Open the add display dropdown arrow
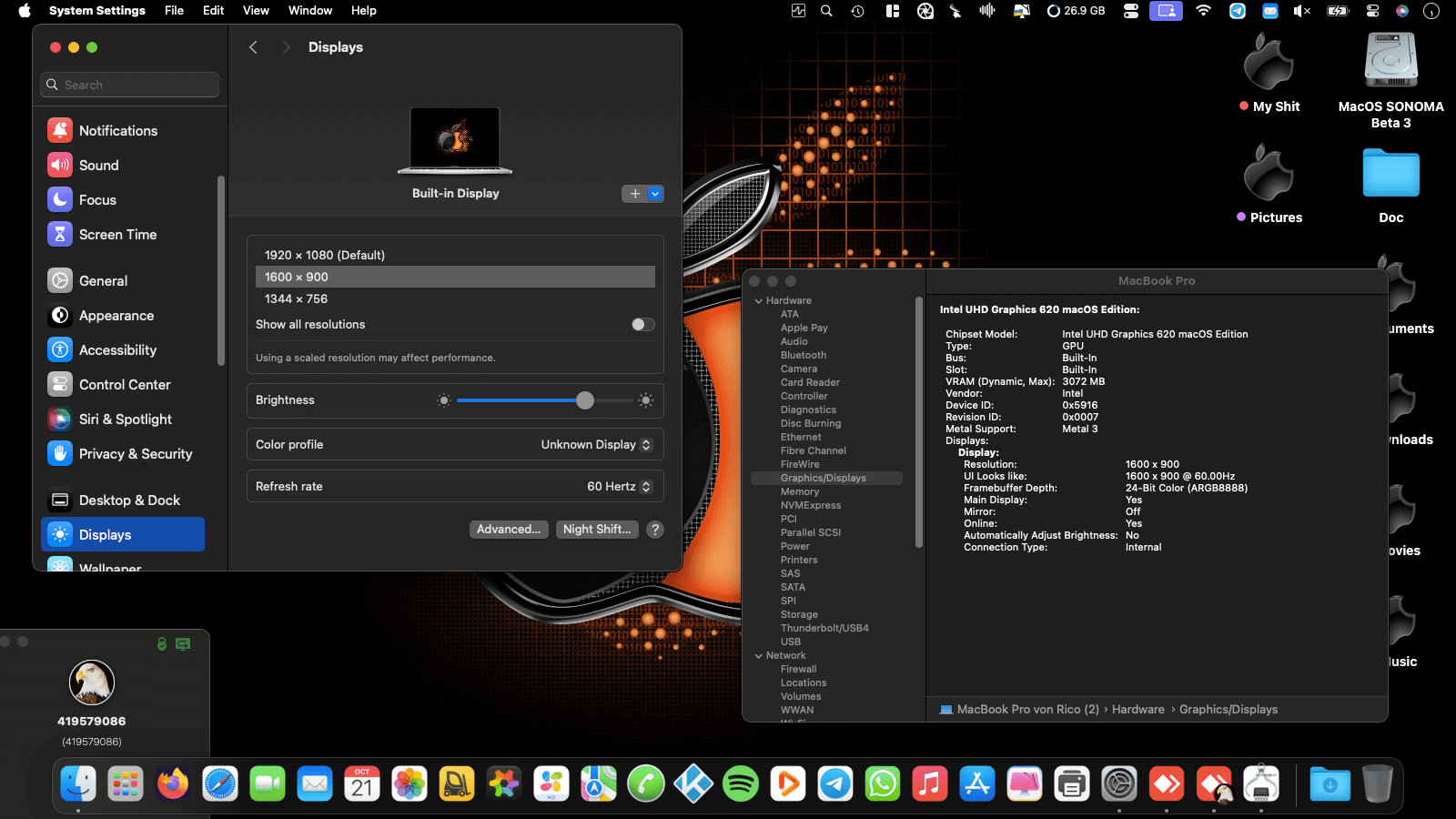Image resolution: width=1456 pixels, height=819 pixels. [x=655, y=194]
